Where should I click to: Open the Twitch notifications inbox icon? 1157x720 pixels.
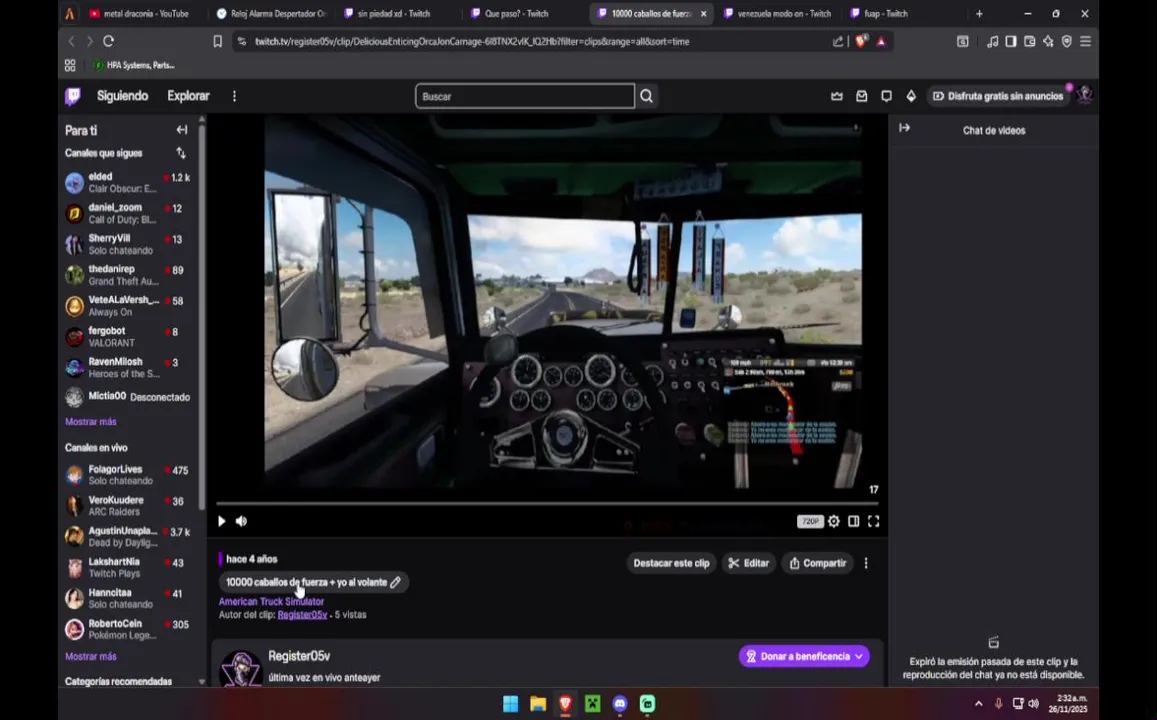point(862,96)
